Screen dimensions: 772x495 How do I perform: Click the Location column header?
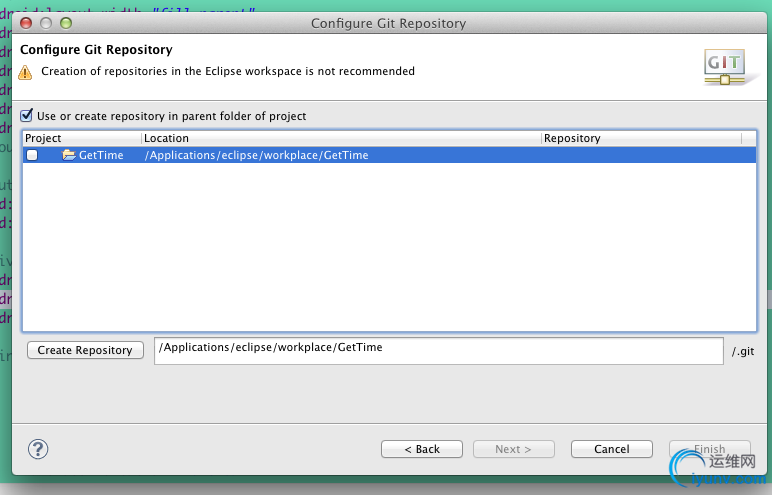340,138
